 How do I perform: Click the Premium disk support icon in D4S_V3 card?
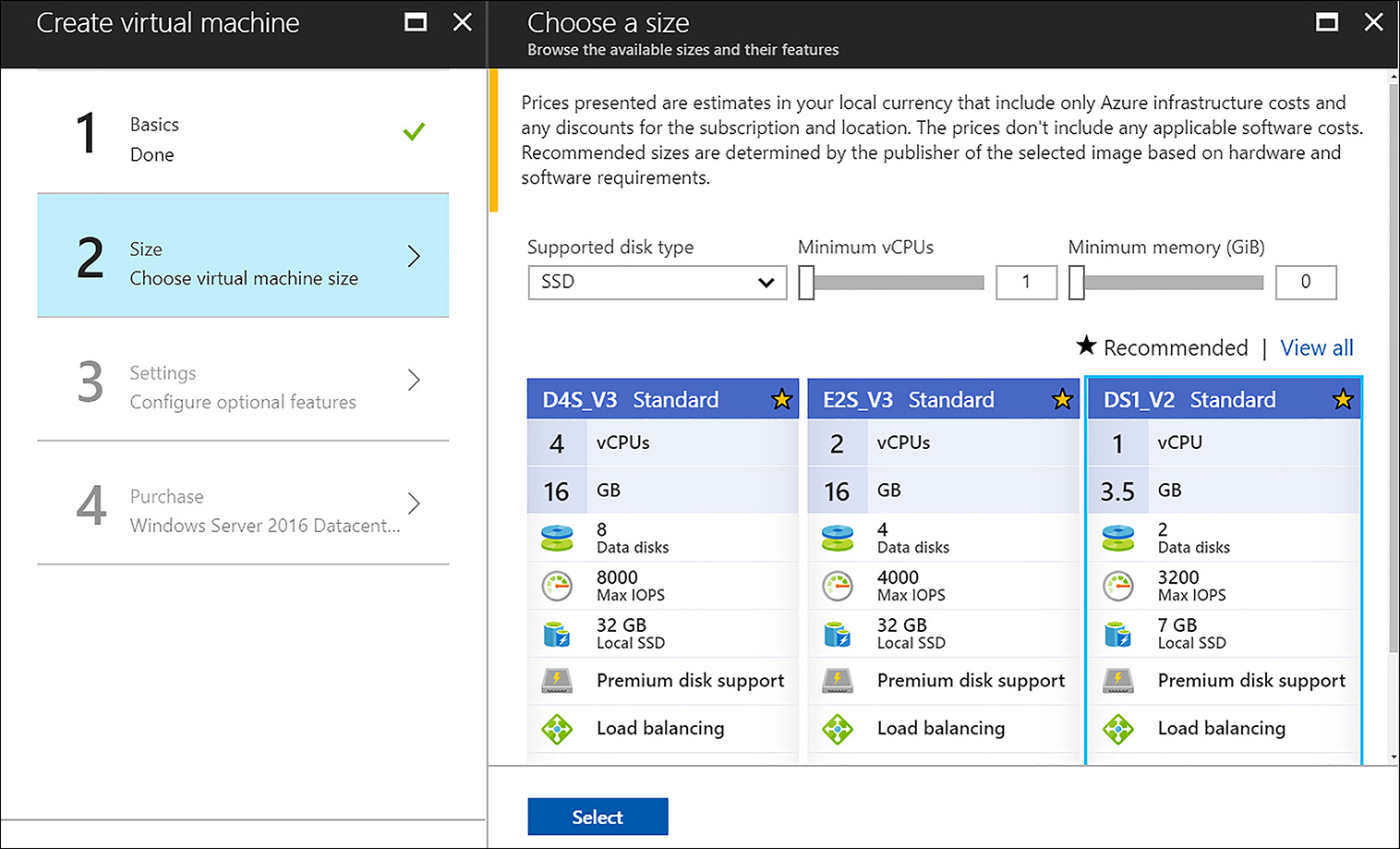557,681
